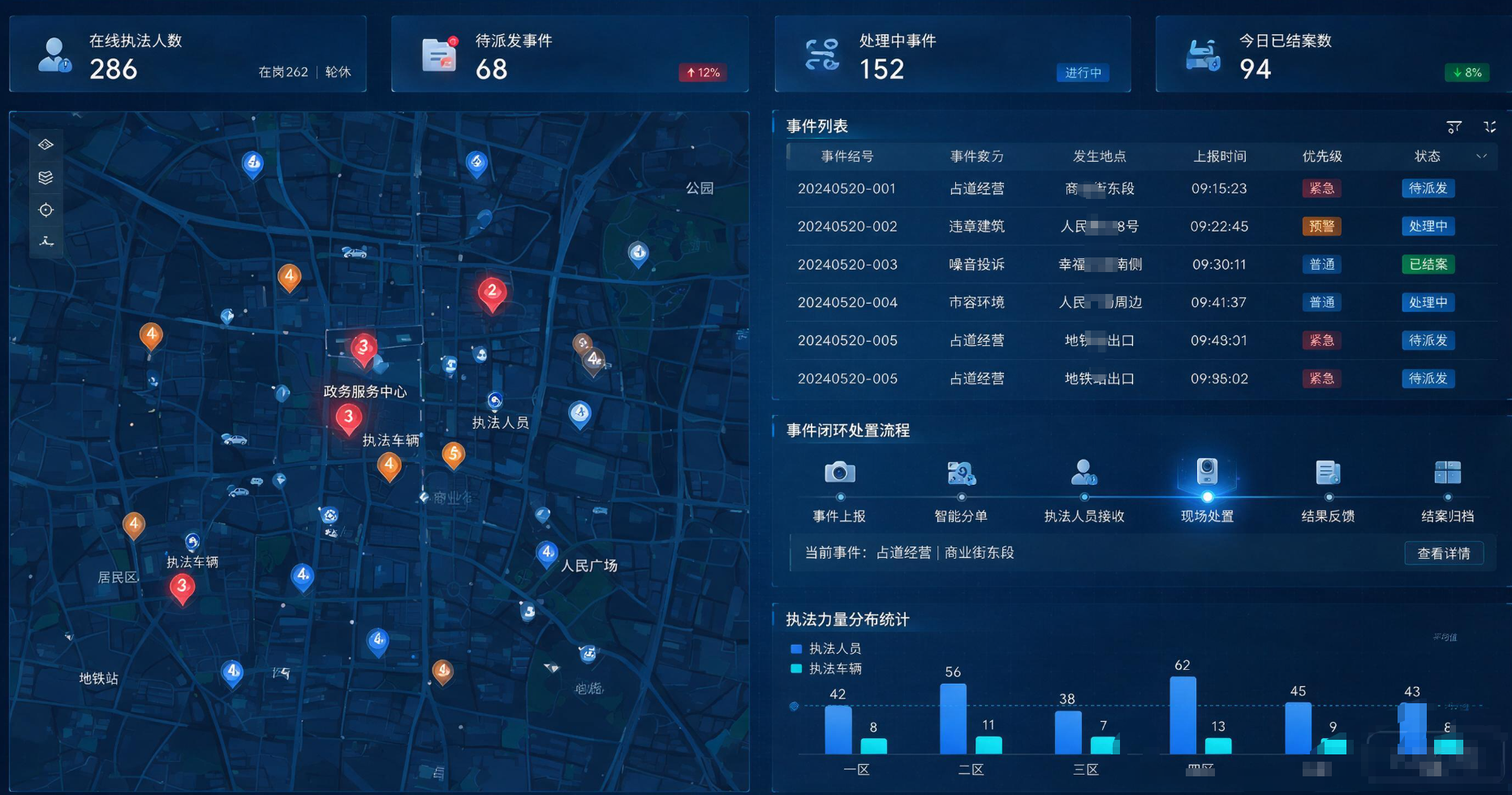Click the 普通 priority tag for event 20240520-003
Viewport: 1512px width, 795px height.
[1321, 265]
